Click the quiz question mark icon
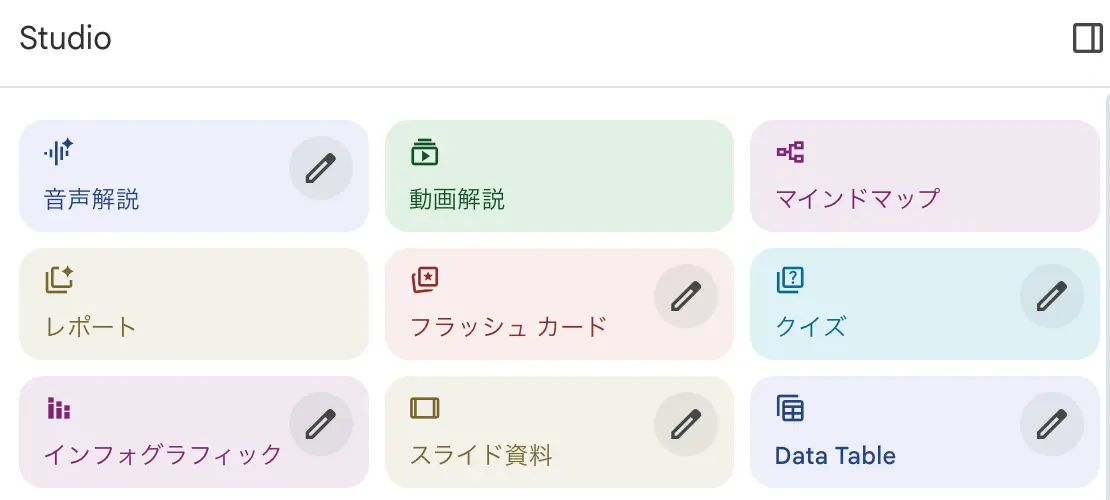 point(790,280)
